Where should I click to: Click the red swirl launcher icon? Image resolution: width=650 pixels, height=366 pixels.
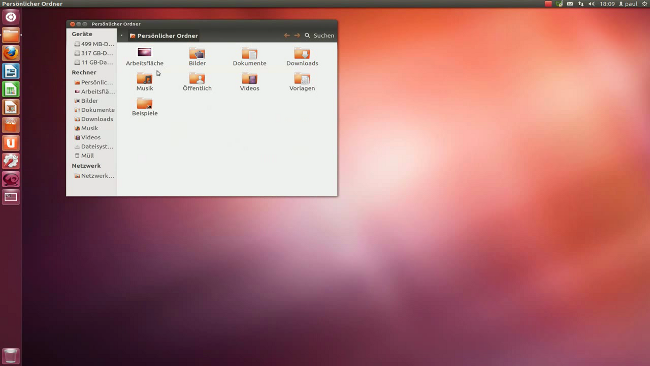click(11, 179)
